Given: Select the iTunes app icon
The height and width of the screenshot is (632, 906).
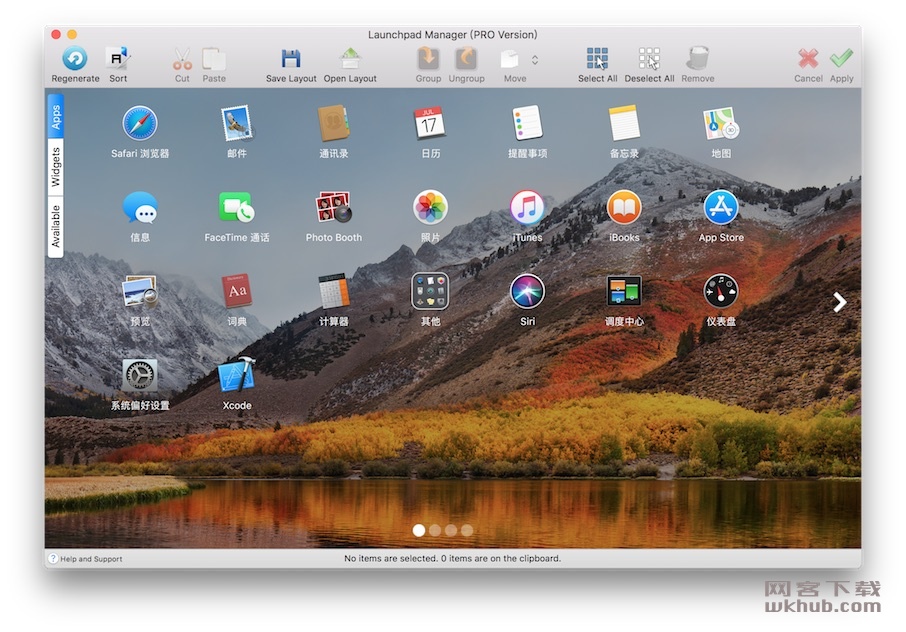Looking at the screenshot, I should click(527, 207).
